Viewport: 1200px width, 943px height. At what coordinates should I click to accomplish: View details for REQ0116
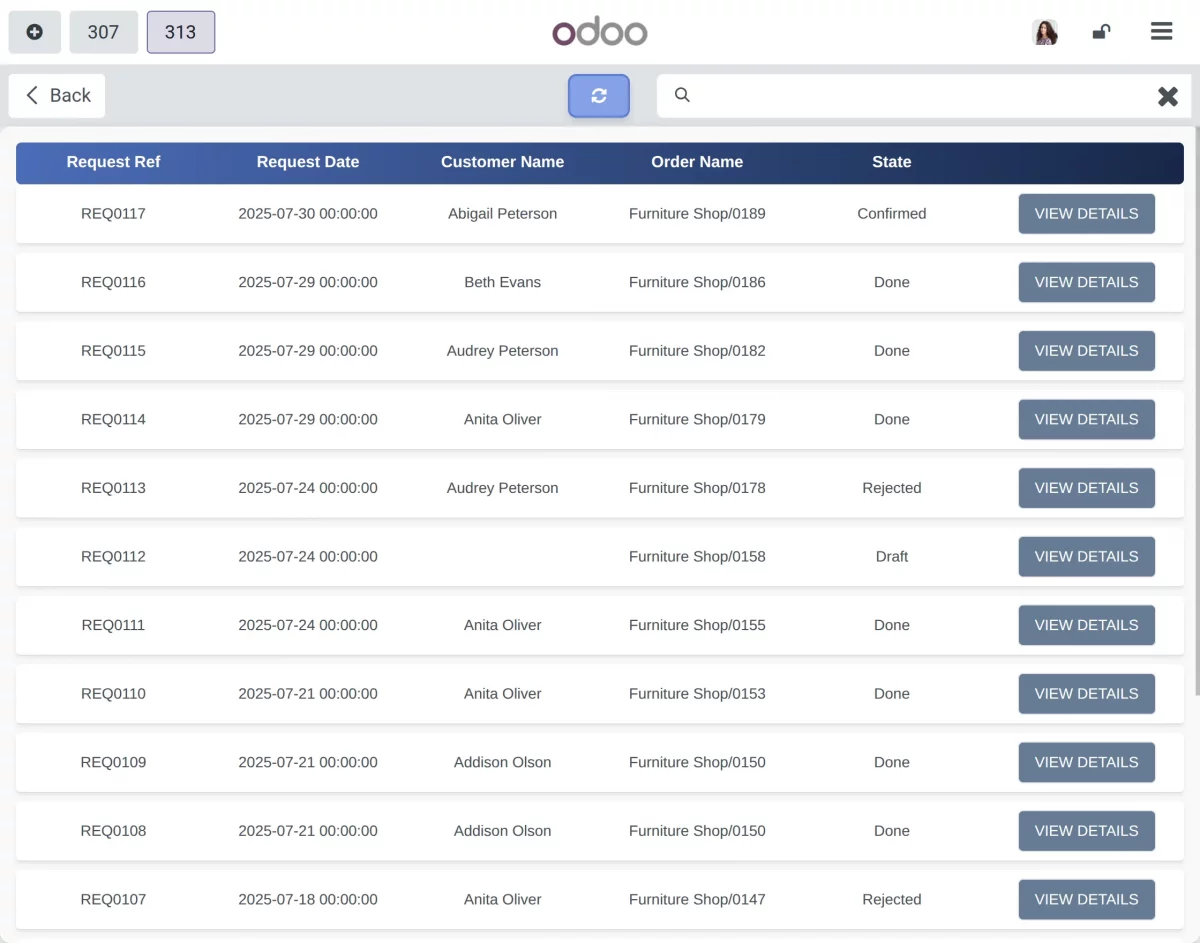click(1086, 282)
